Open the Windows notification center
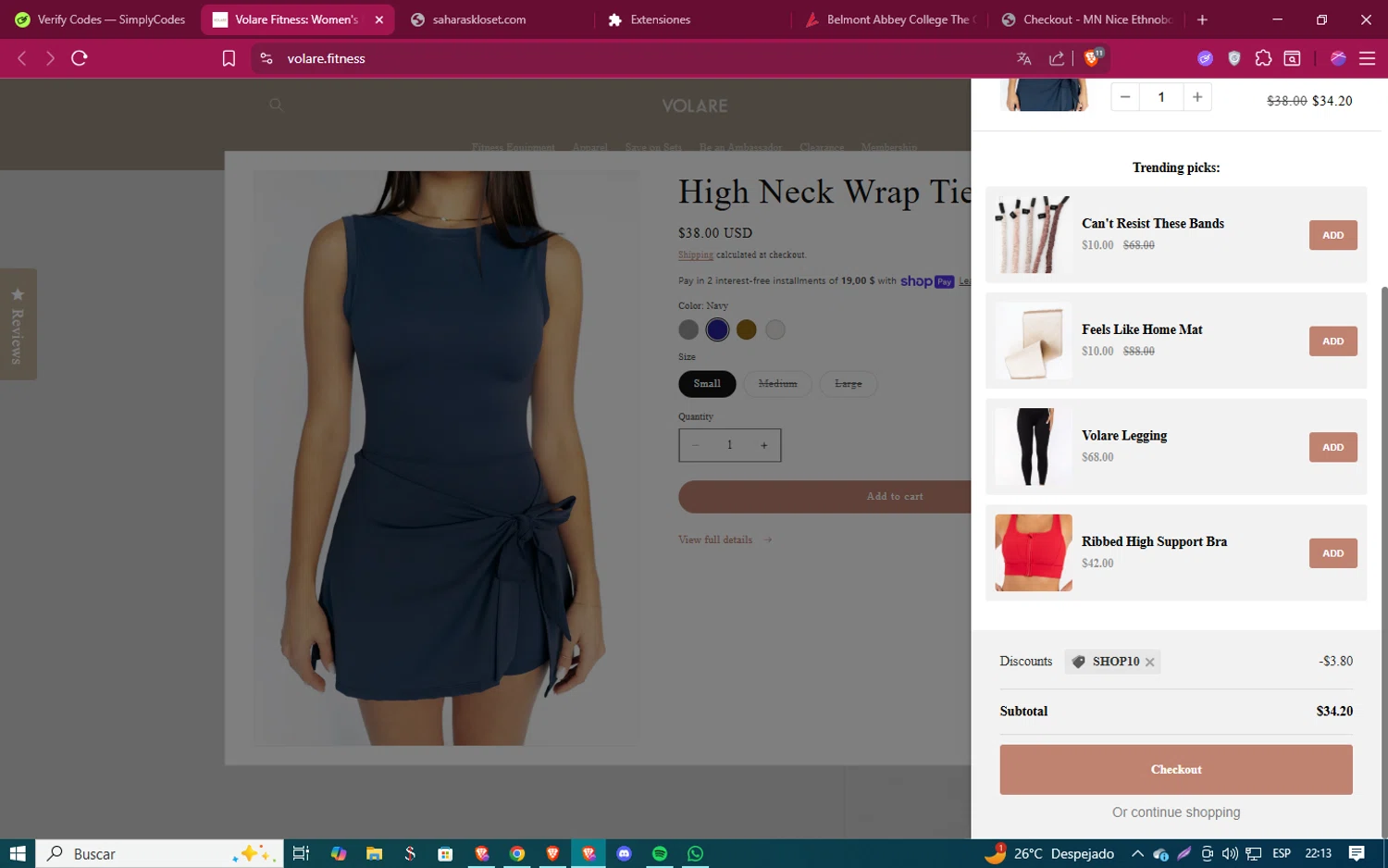The height and width of the screenshot is (868, 1388). (1357, 853)
